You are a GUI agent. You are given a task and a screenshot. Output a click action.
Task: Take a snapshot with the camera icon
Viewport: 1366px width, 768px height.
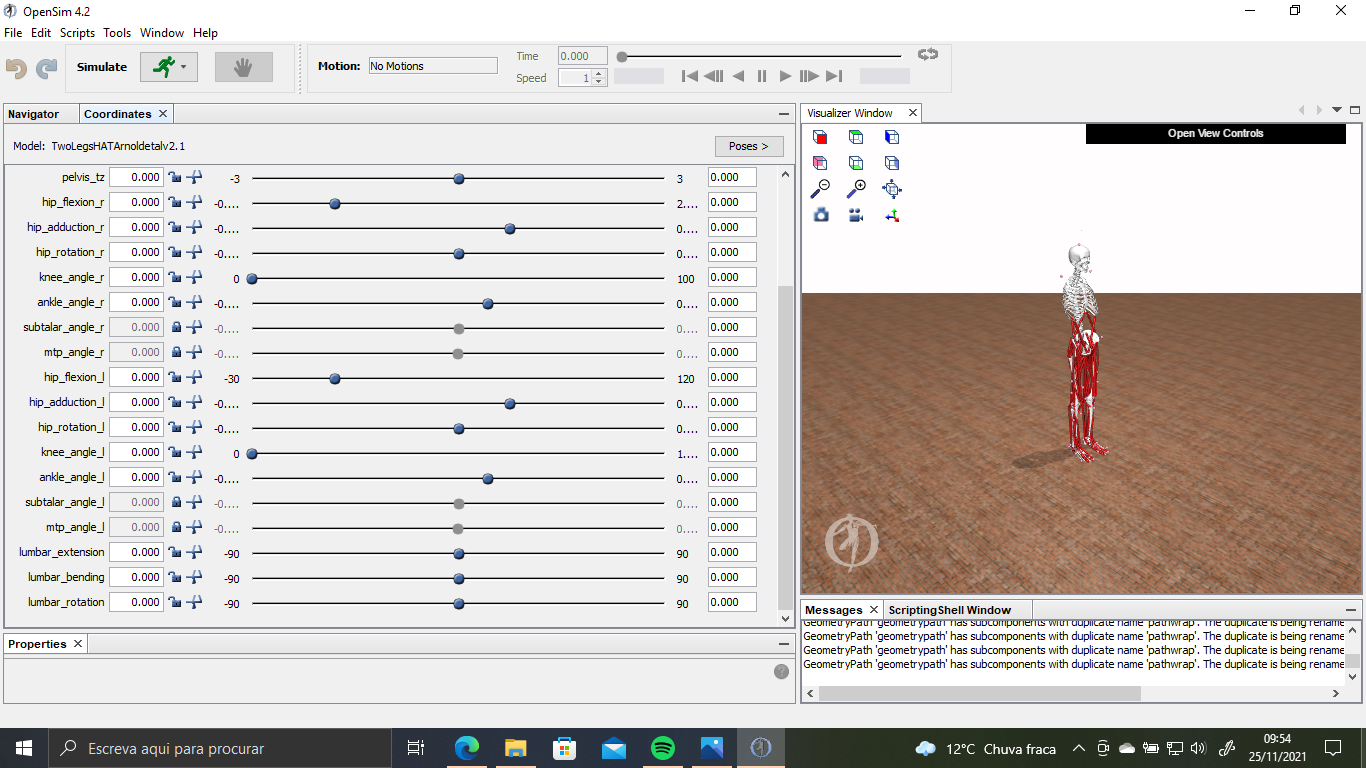821,214
